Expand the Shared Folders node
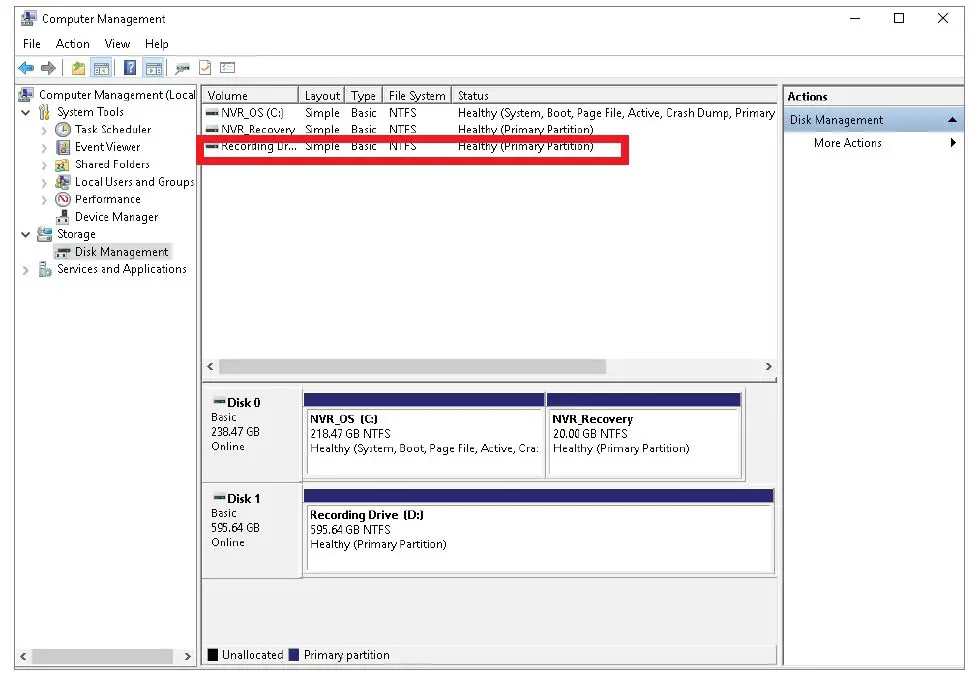979x678 pixels. 44,165
